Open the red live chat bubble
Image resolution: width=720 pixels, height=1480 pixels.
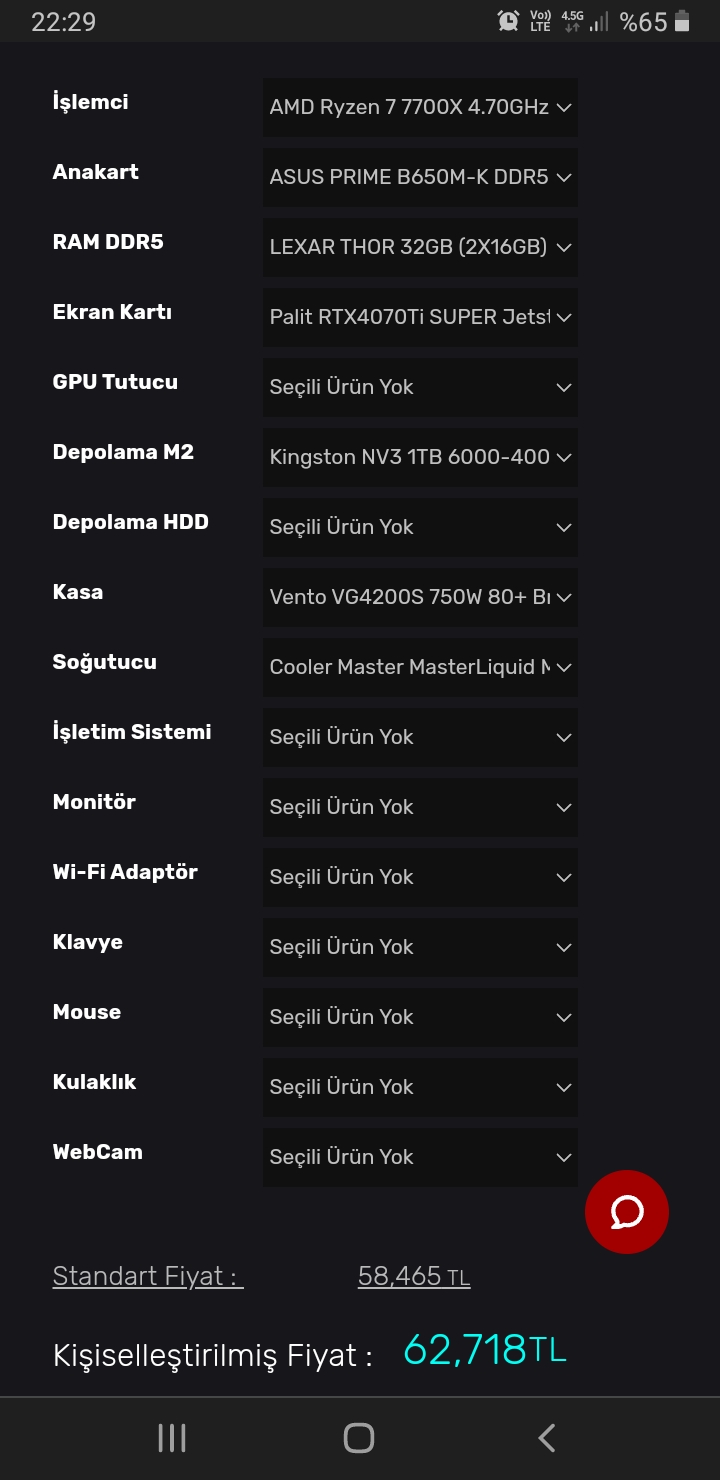[x=627, y=1212]
